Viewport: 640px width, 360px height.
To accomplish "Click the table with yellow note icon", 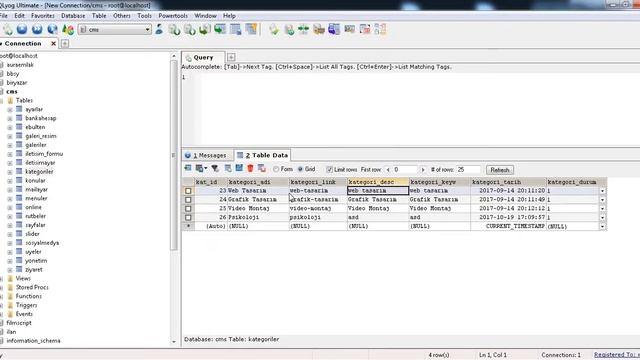I will pyautogui.click(x=251, y=29).
